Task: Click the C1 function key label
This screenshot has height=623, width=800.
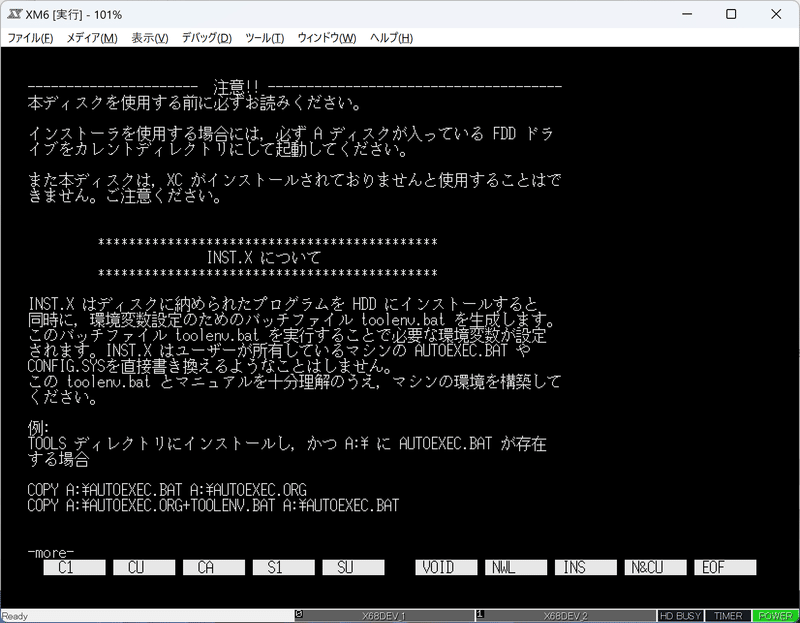Action: pos(74,567)
